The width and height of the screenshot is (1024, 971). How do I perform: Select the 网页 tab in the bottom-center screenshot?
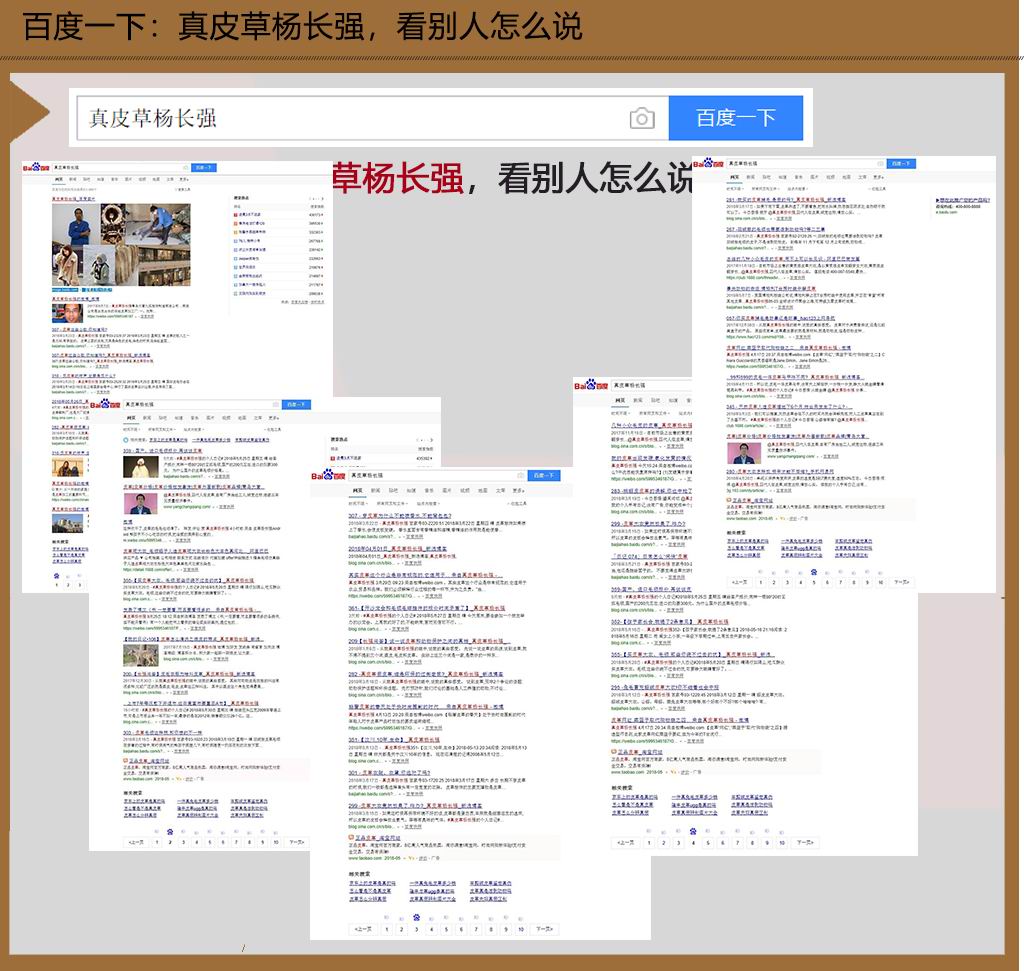pos(357,490)
